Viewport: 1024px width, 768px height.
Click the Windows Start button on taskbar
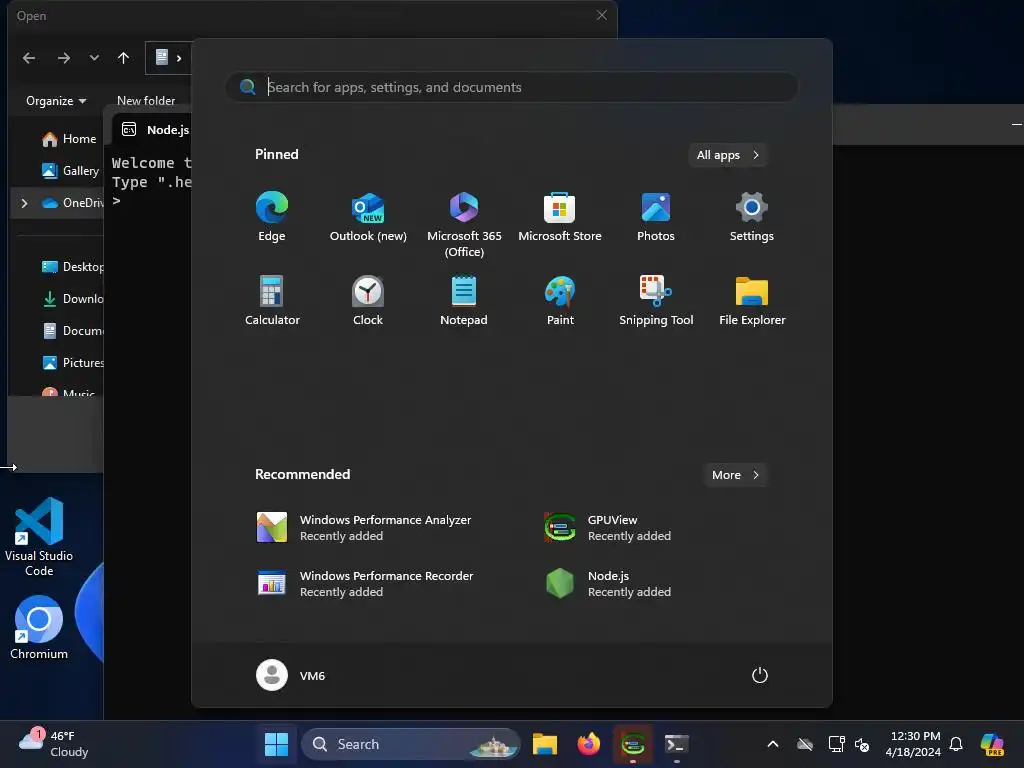tap(276, 744)
